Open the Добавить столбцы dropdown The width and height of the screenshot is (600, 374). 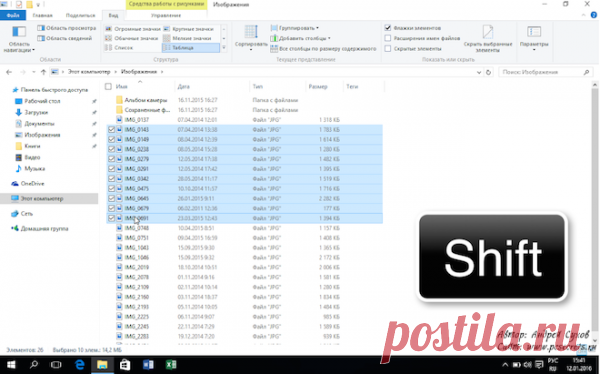(x=300, y=38)
